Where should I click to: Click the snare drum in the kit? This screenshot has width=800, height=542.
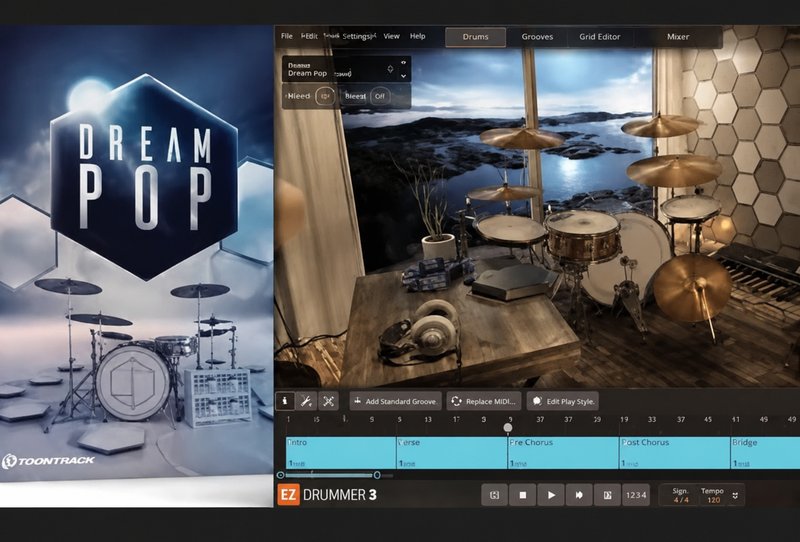[583, 237]
